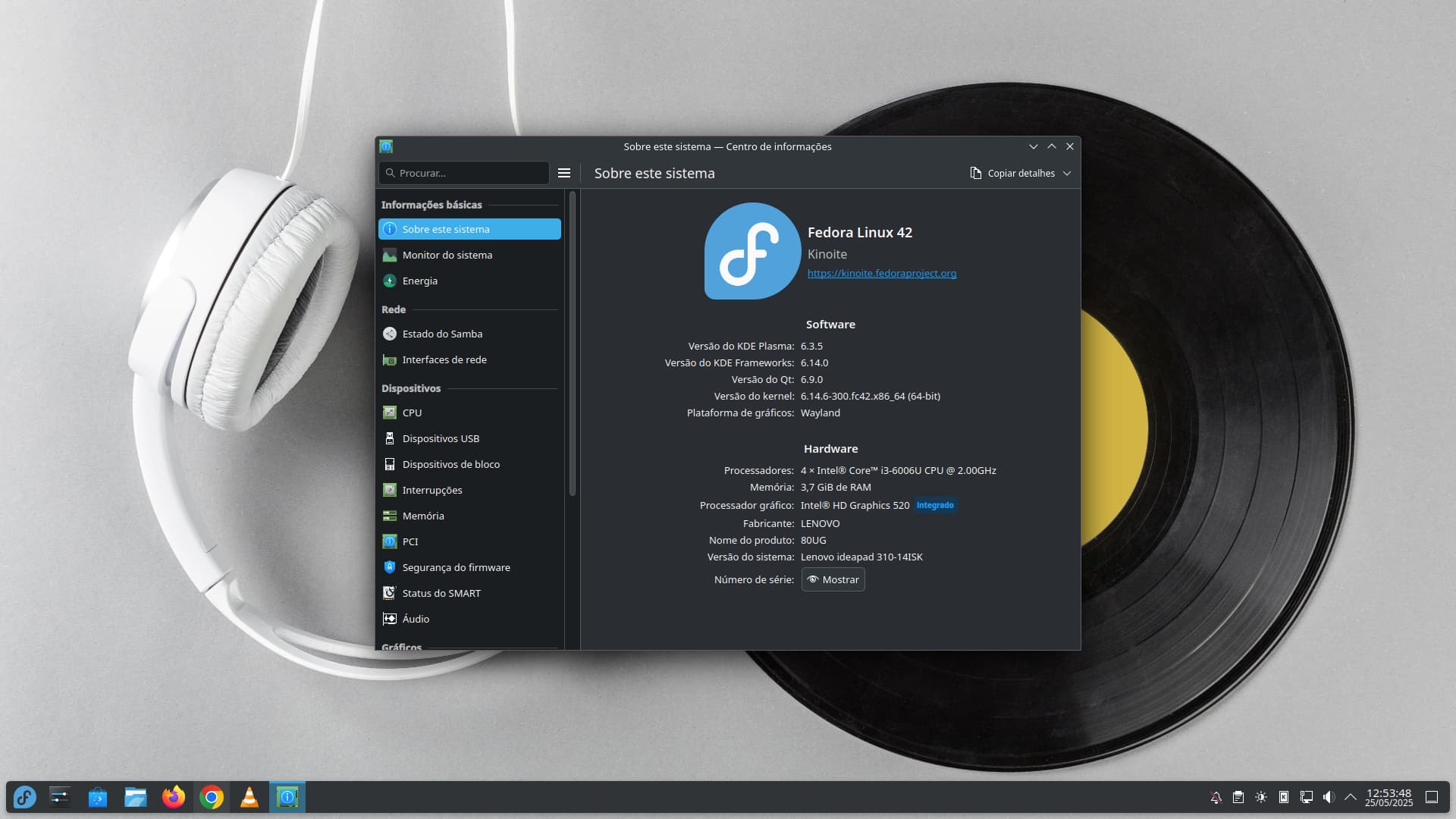1456x819 pixels.
Task: Click the KDE Frameworks version 6.14.0
Action: [x=814, y=362]
